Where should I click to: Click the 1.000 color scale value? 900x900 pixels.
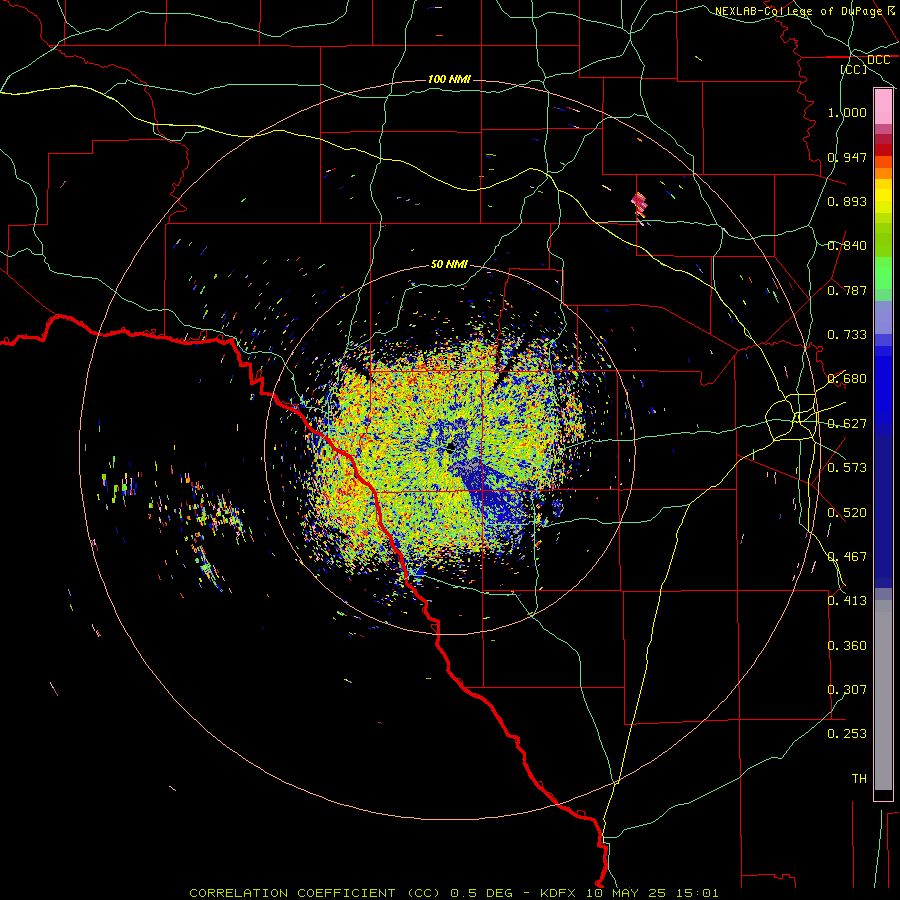pyautogui.click(x=847, y=112)
